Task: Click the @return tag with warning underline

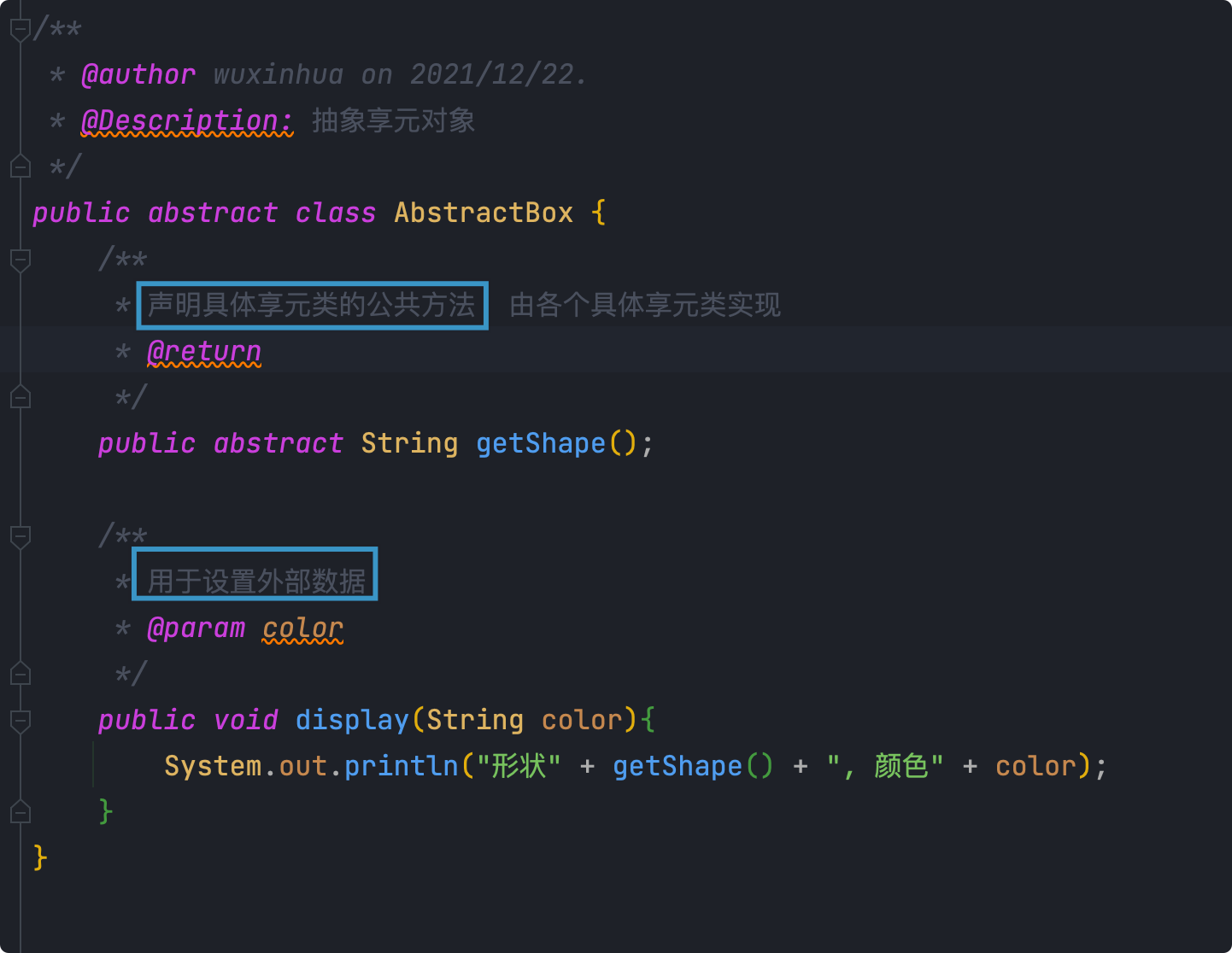Action: [x=204, y=351]
